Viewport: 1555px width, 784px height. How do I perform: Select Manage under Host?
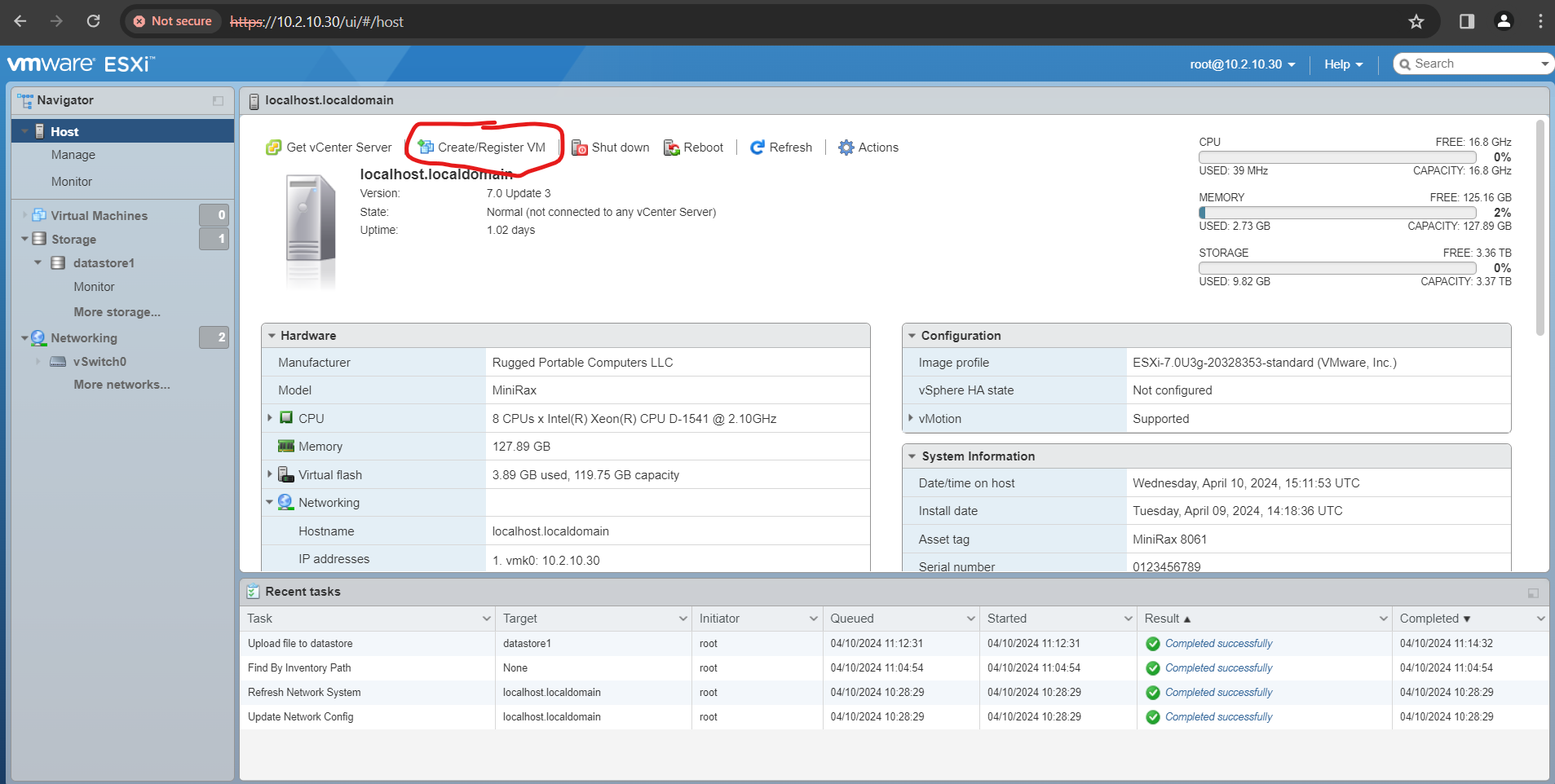coord(73,155)
